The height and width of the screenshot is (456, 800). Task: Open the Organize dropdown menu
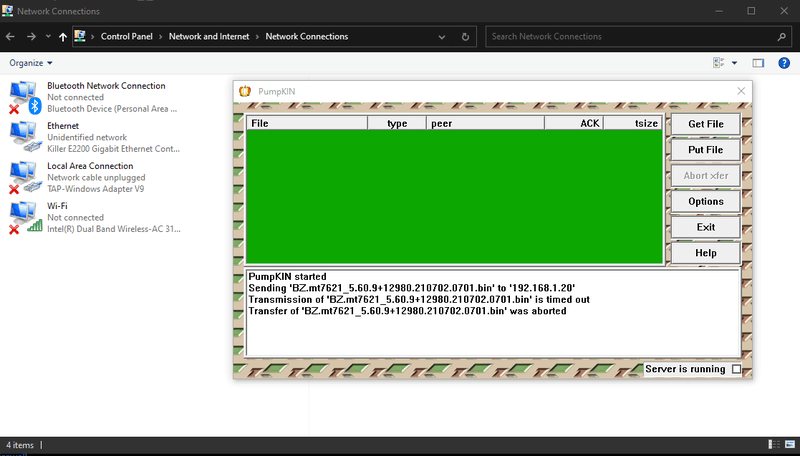[x=31, y=63]
